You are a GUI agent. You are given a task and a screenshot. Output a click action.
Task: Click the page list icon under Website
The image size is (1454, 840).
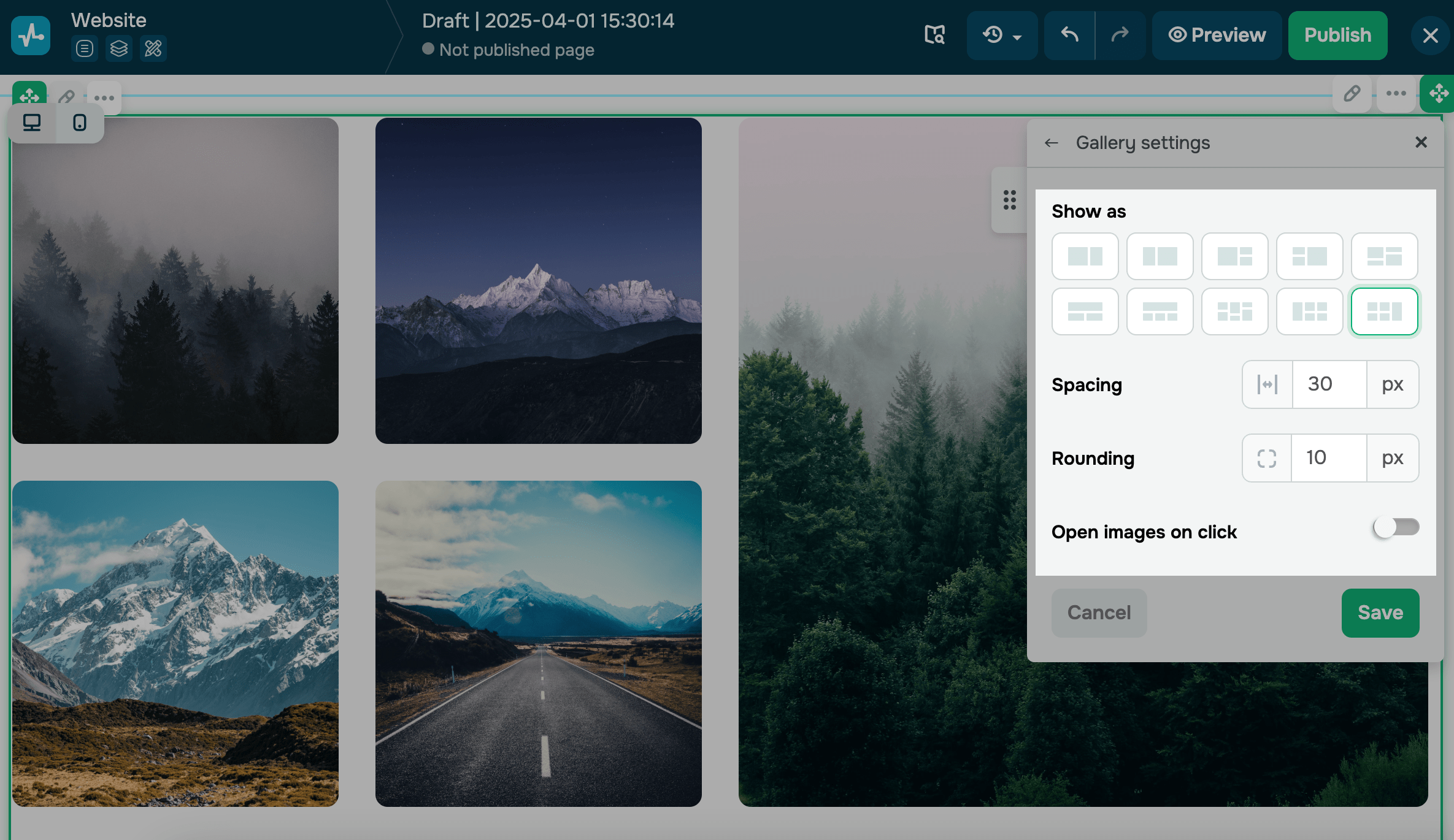coord(85,48)
